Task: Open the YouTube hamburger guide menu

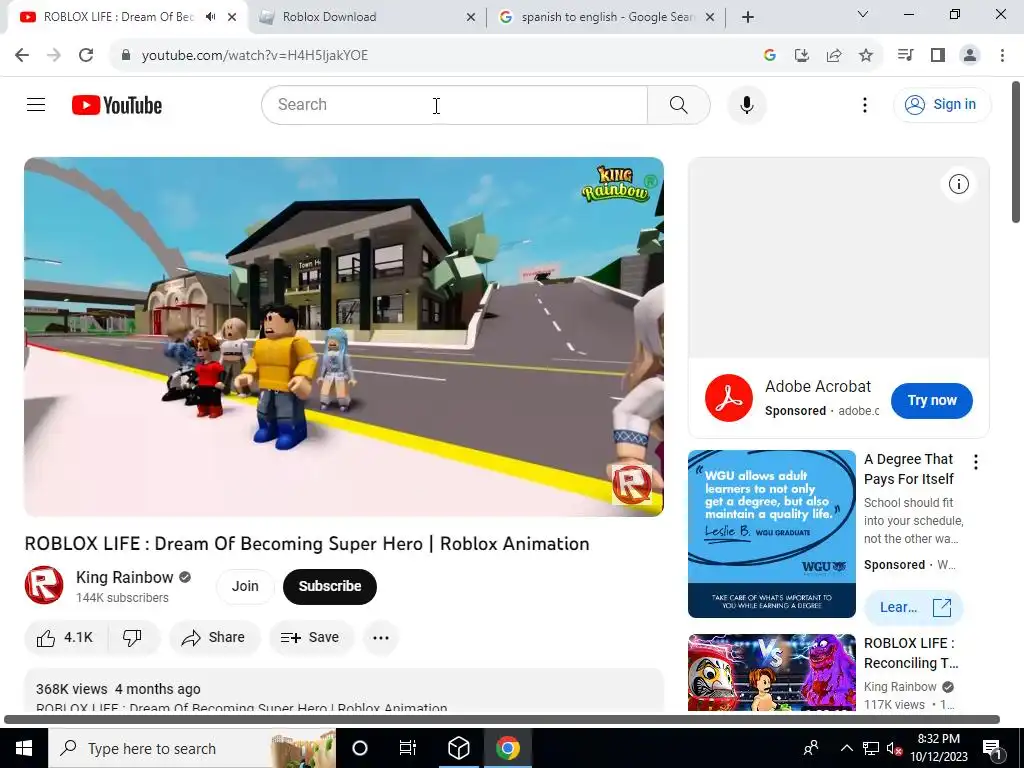Action: coord(36,104)
